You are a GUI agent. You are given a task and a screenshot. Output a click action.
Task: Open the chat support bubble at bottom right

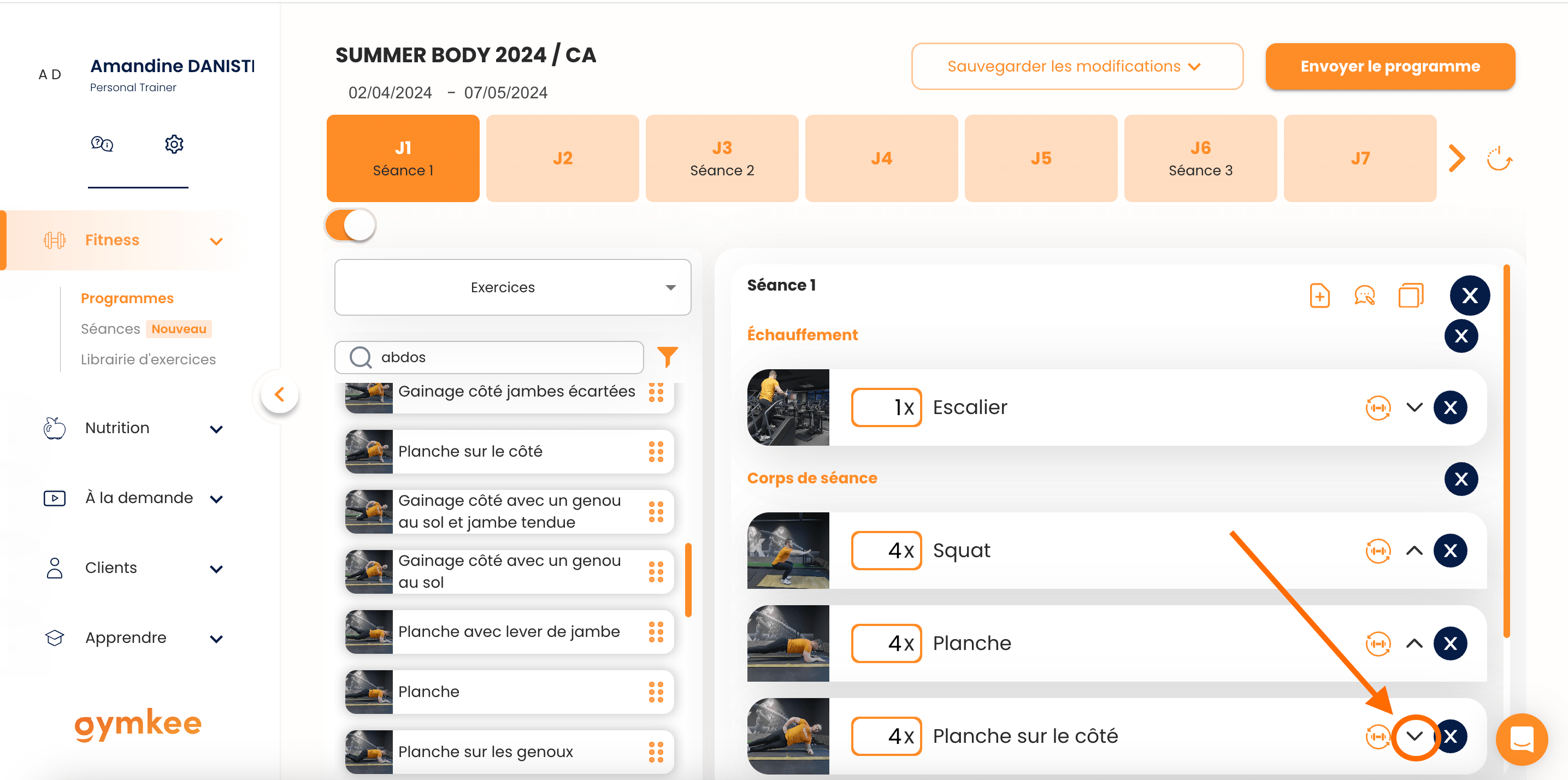[1521, 739]
